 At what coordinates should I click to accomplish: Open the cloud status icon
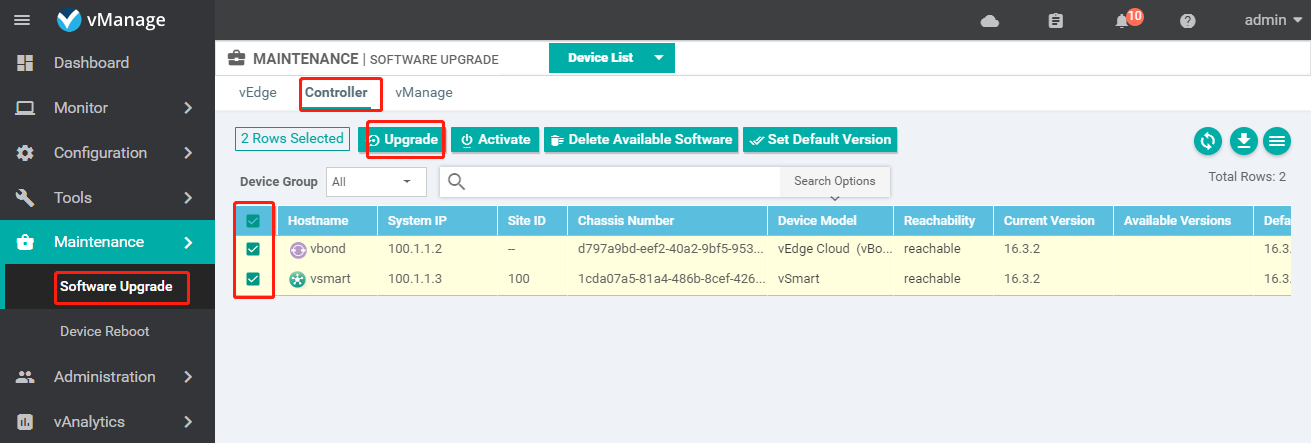tap(990, 21)
